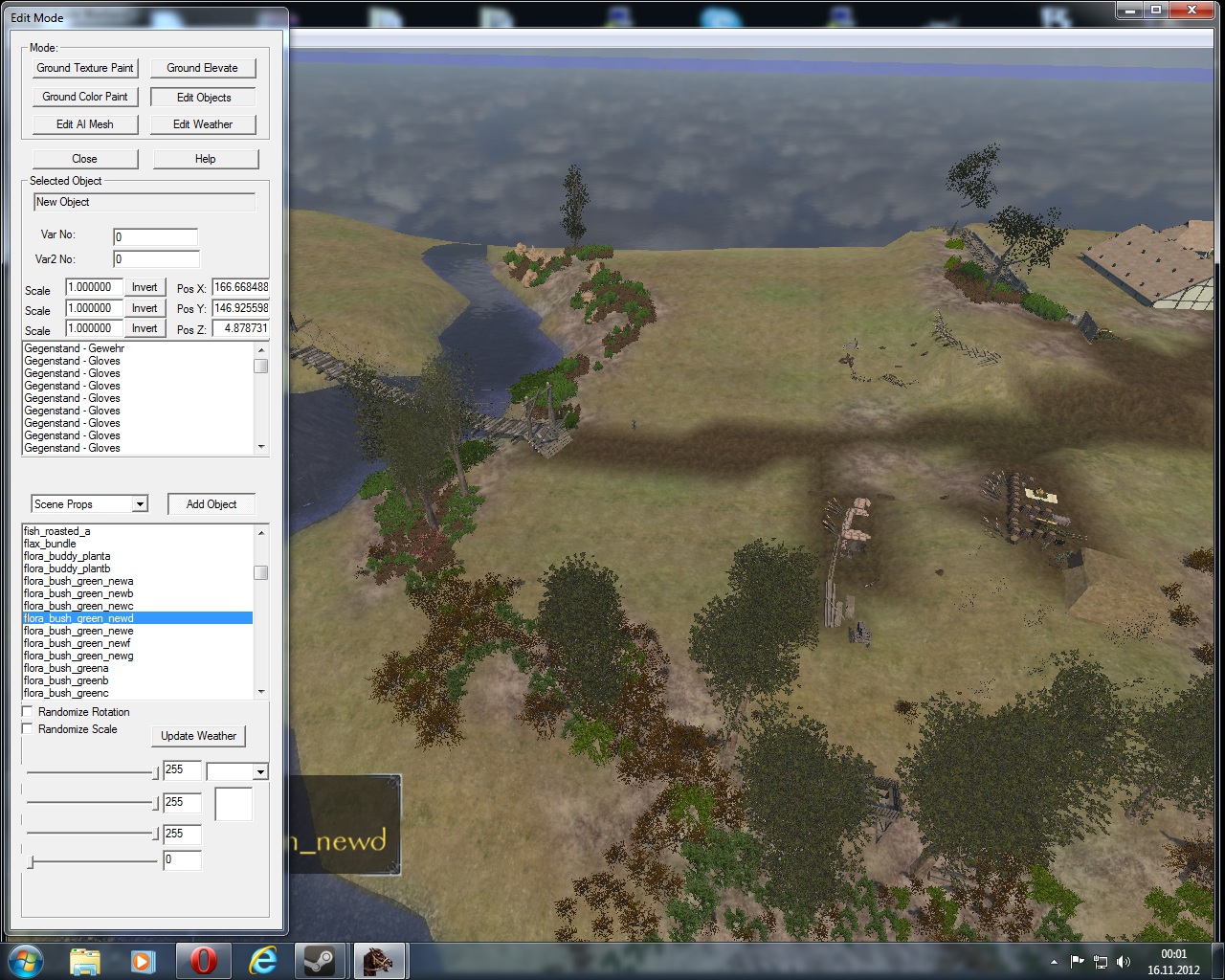Select flax_bundle in the props list
This screenshot has width=1225, height=980.
[x=138, y=544]
